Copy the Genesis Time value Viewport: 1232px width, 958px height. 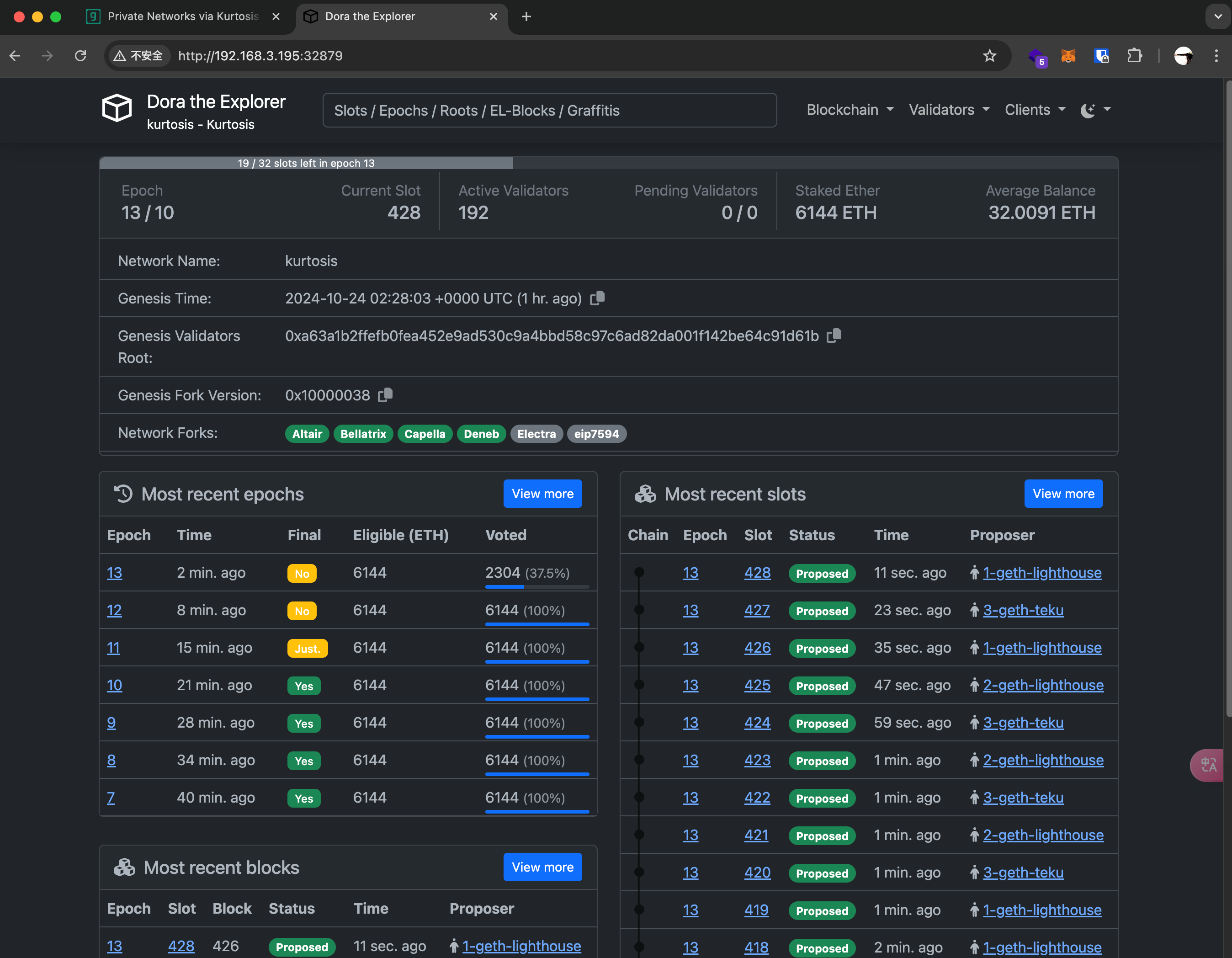(x=597, y=298)
